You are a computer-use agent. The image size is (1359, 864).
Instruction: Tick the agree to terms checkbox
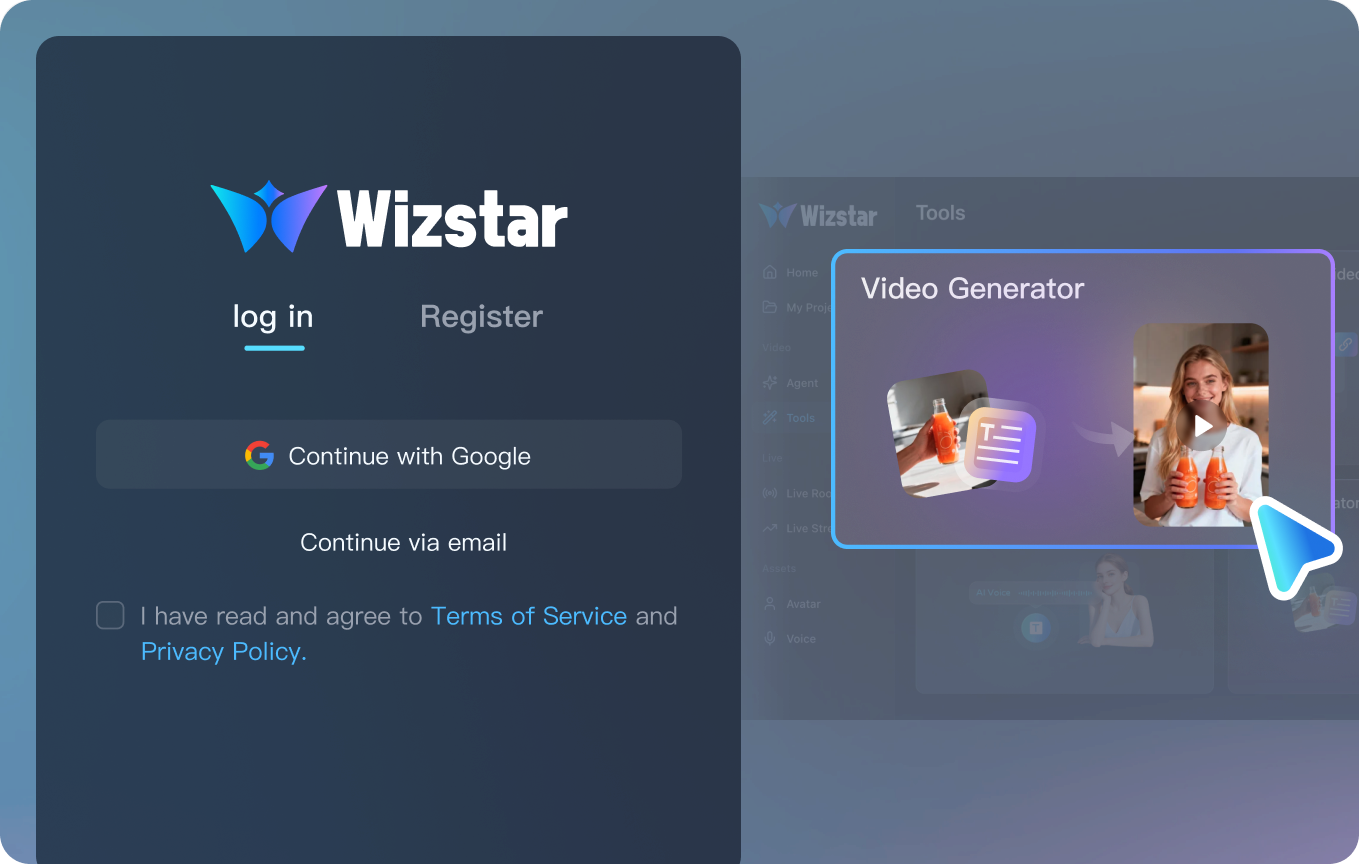(110, 615)
